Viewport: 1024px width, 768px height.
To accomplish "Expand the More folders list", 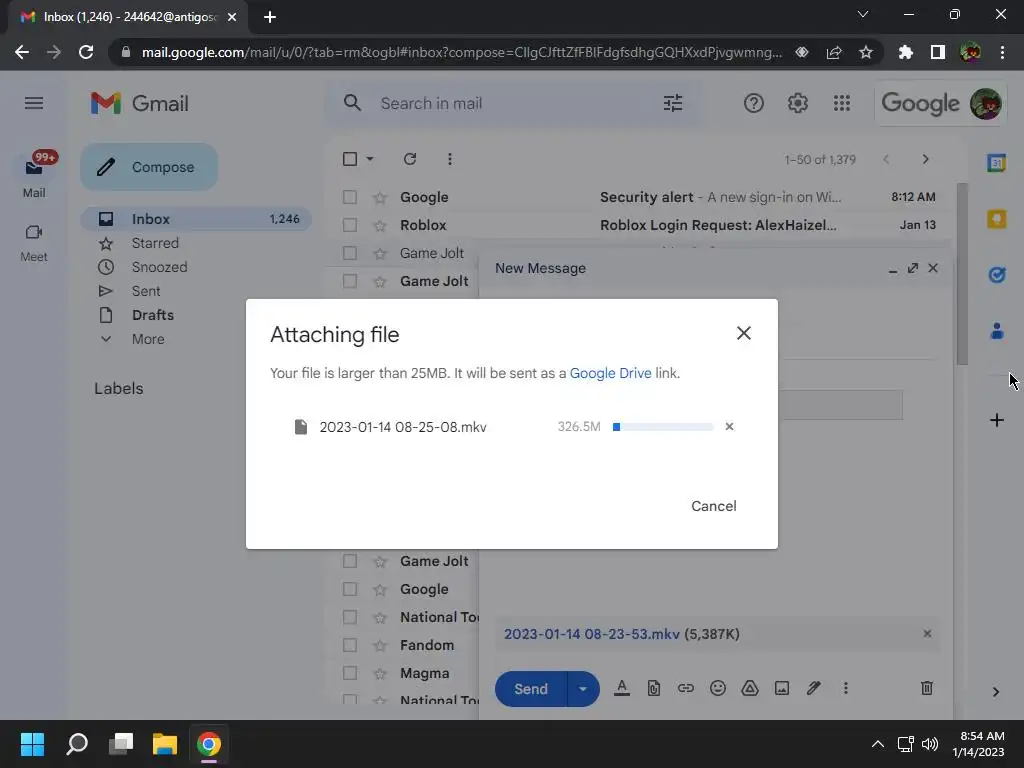I will pyautogui.click(x=148, y=340).
